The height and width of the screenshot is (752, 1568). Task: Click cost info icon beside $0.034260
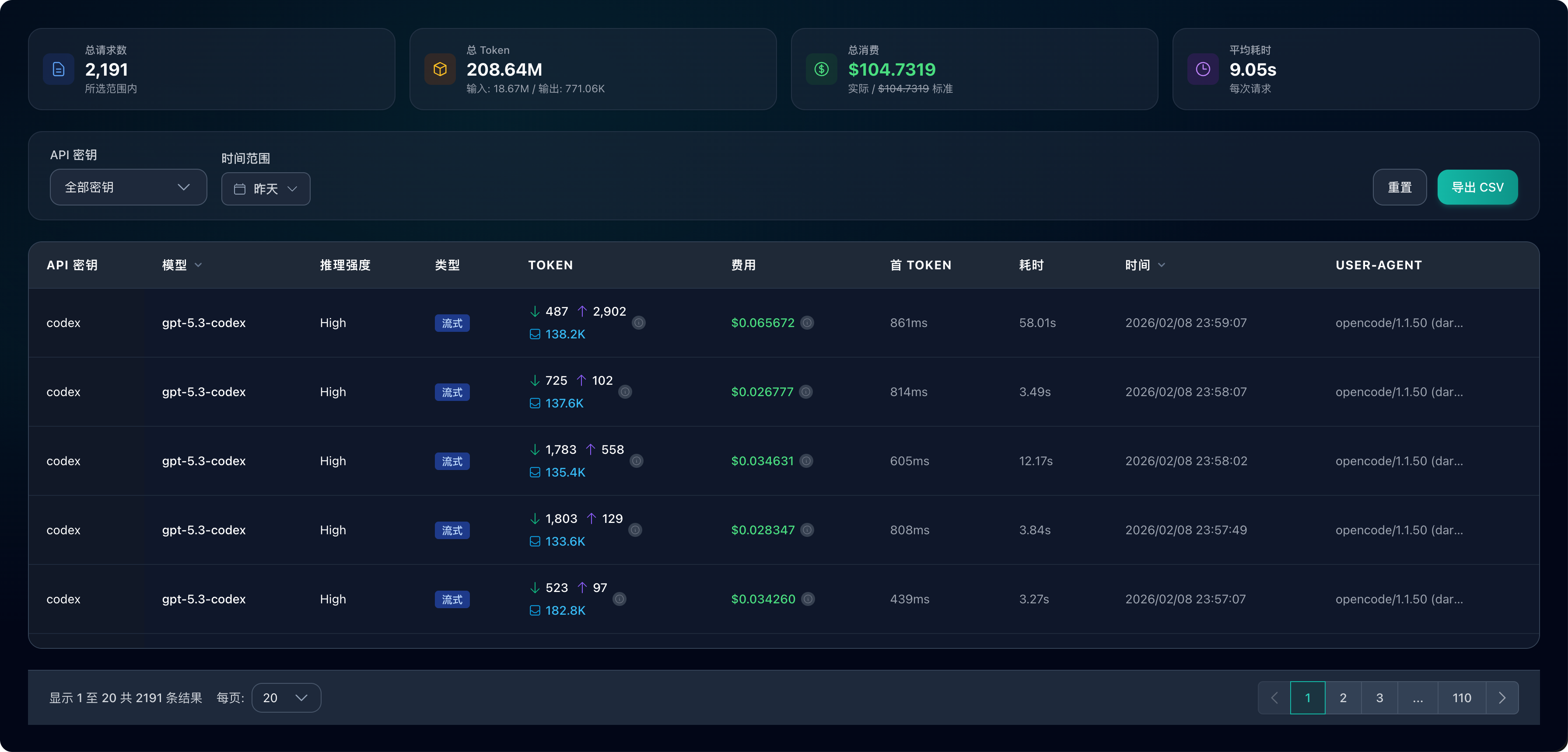pyautogui.click(x=808, y=599)
